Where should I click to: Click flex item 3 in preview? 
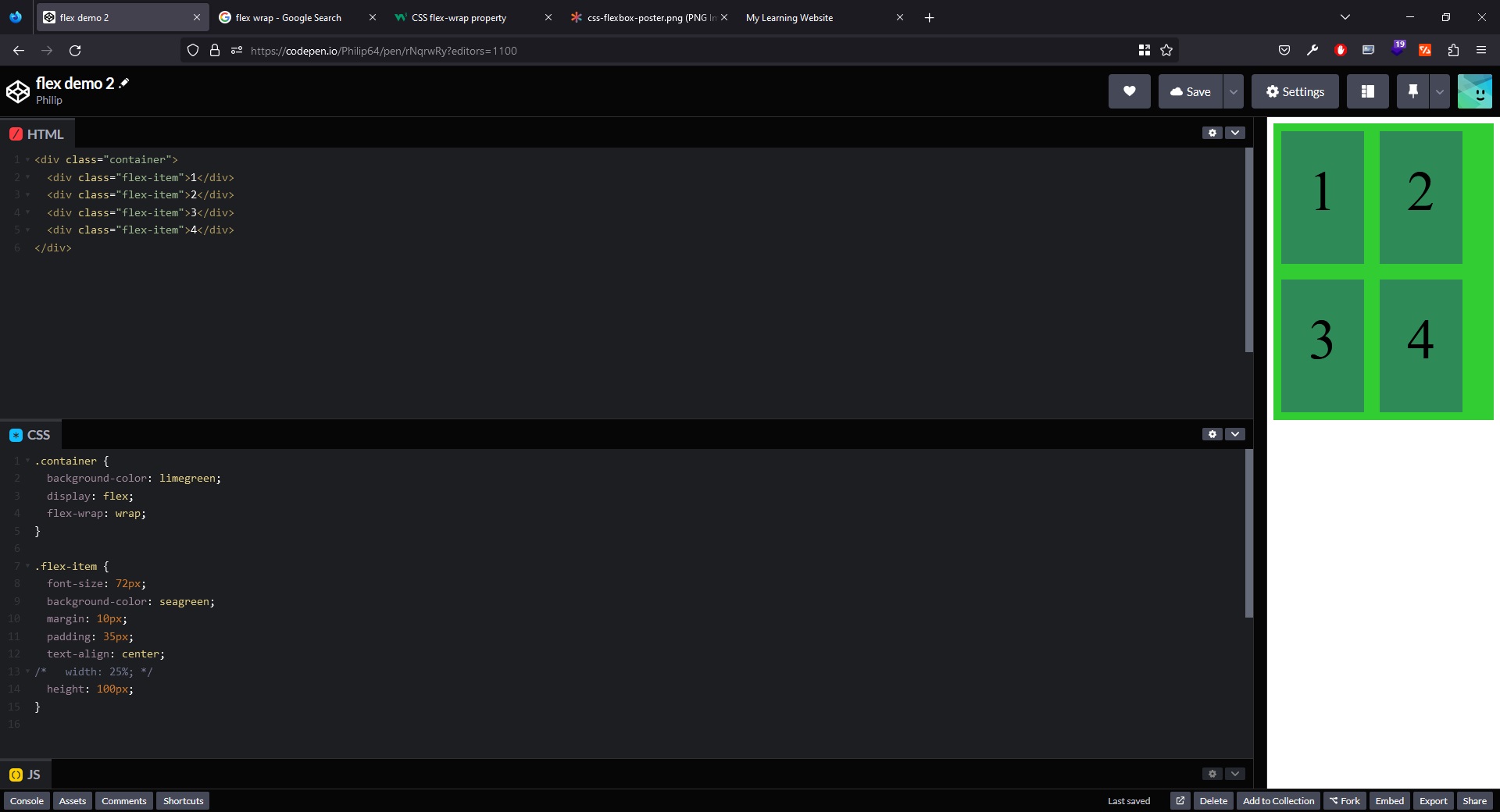point(1322,346)
